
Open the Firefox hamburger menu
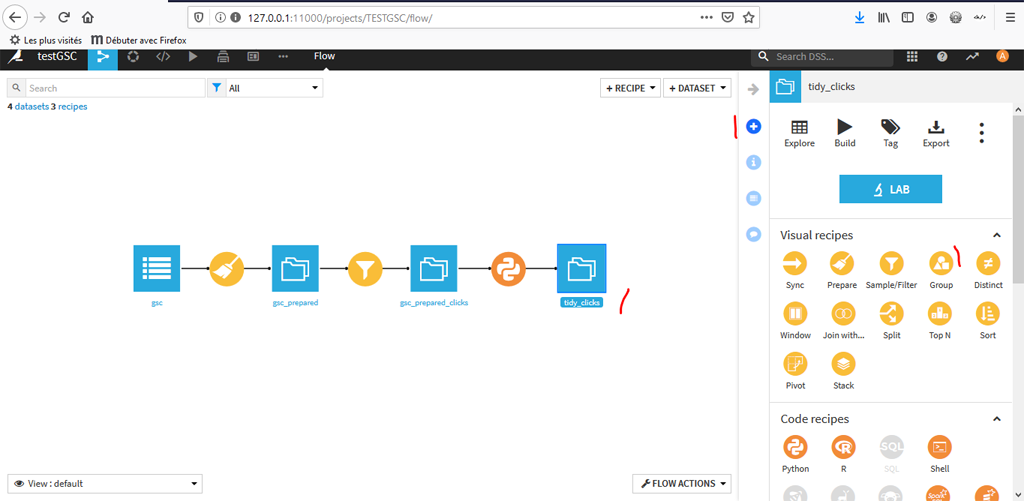(x=1010, y=18)
